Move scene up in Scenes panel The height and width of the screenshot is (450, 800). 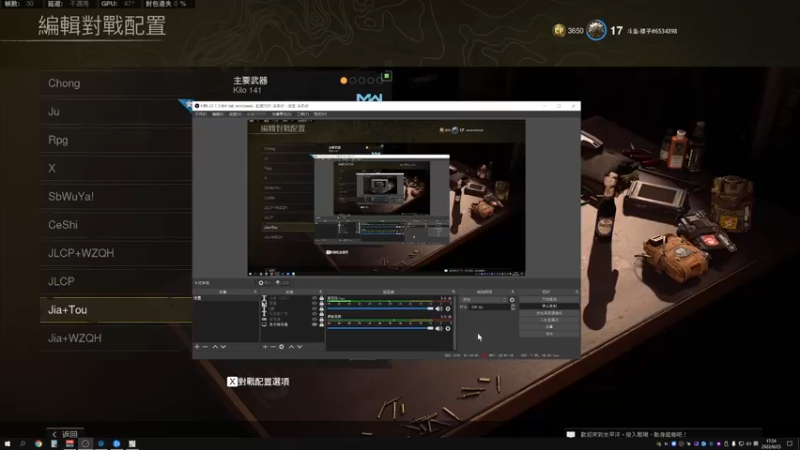pos(215,347)
